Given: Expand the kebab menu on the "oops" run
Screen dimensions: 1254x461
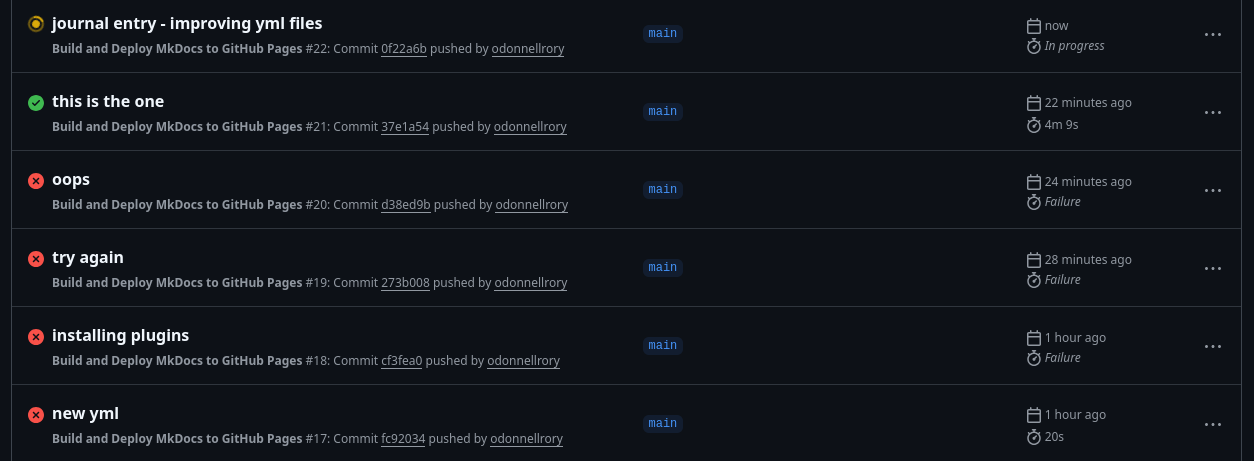Looking at the screenshot, I should coord(1212,190).
